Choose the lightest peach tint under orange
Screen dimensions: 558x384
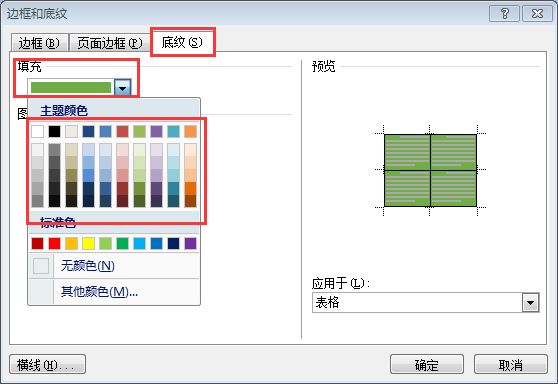click(x=190, y=150)
